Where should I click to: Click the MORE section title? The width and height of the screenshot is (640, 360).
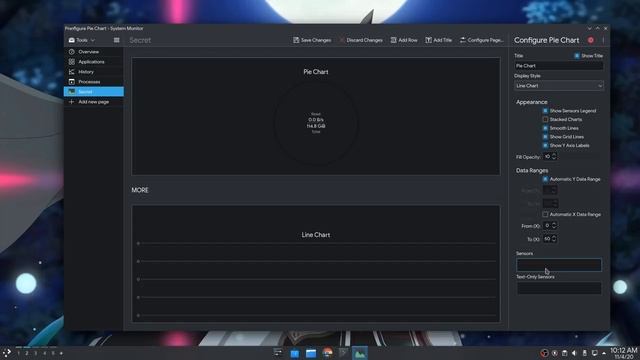pyautogui.click(x=140, y=190)
